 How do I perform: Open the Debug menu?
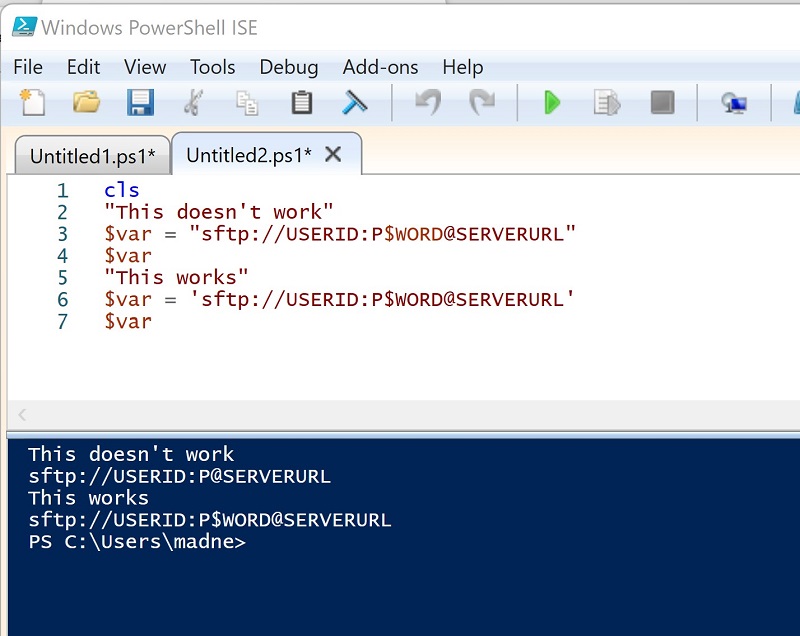(289, 67)
